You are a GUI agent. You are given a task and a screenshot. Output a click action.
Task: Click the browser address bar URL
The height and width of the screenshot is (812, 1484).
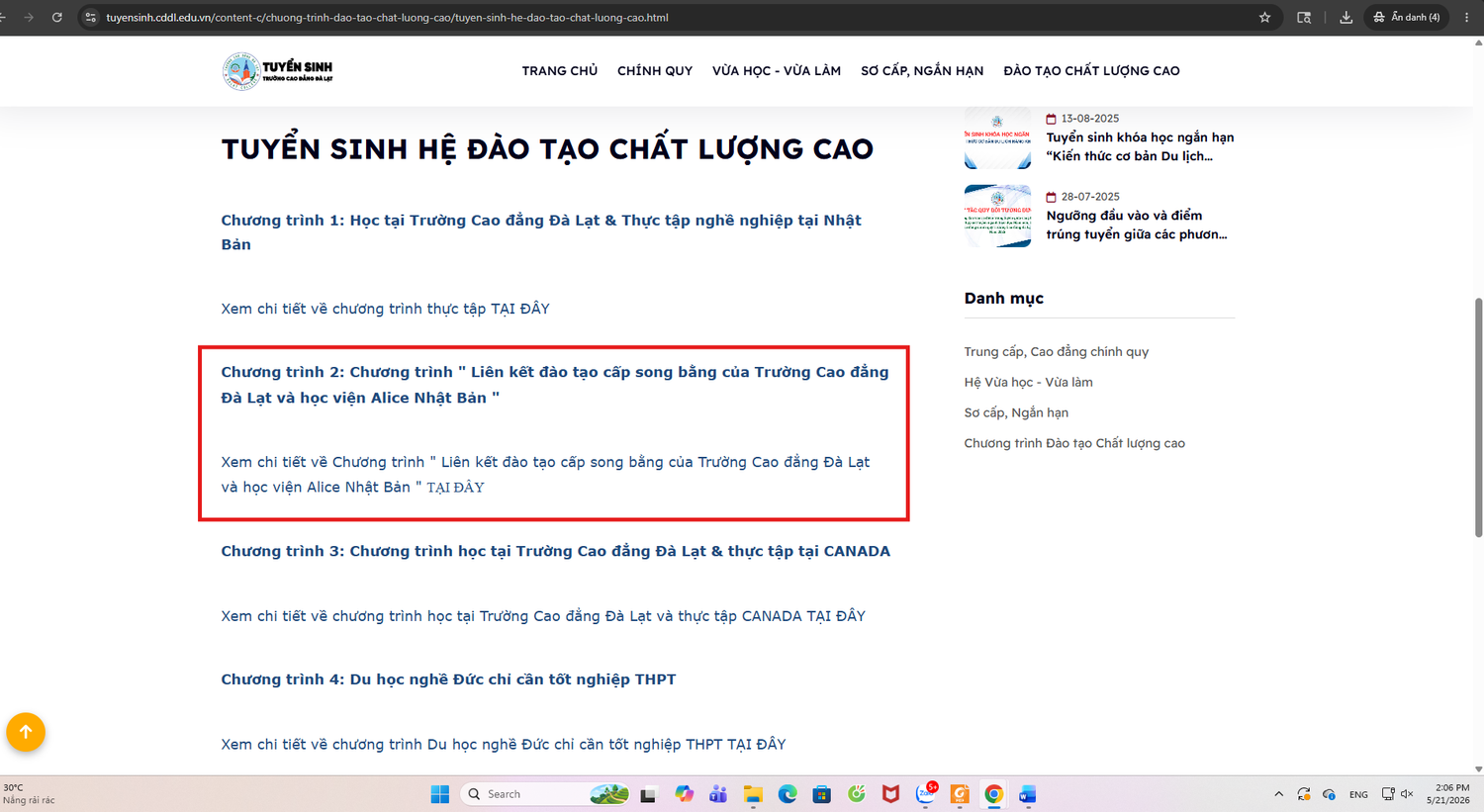(x=387, y=17)
